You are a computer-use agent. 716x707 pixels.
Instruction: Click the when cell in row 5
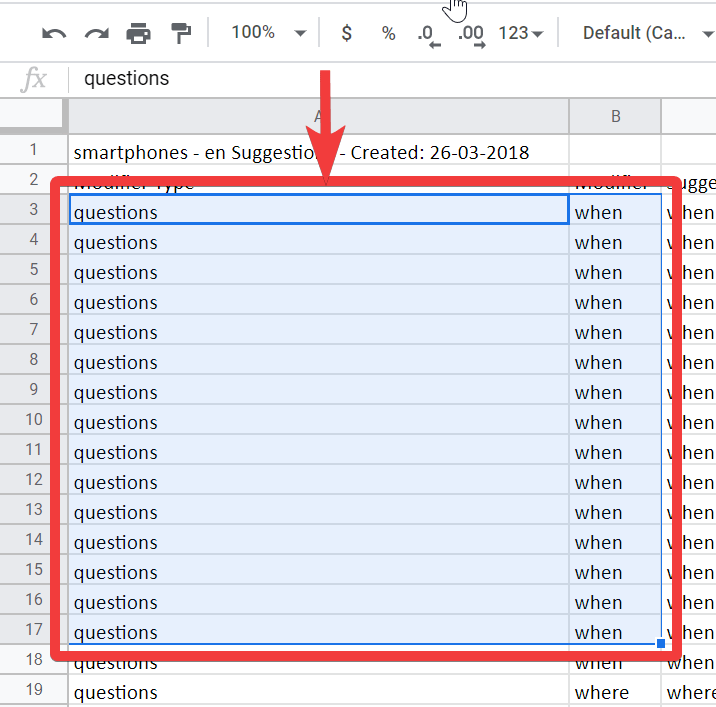[x=615, y=269]
